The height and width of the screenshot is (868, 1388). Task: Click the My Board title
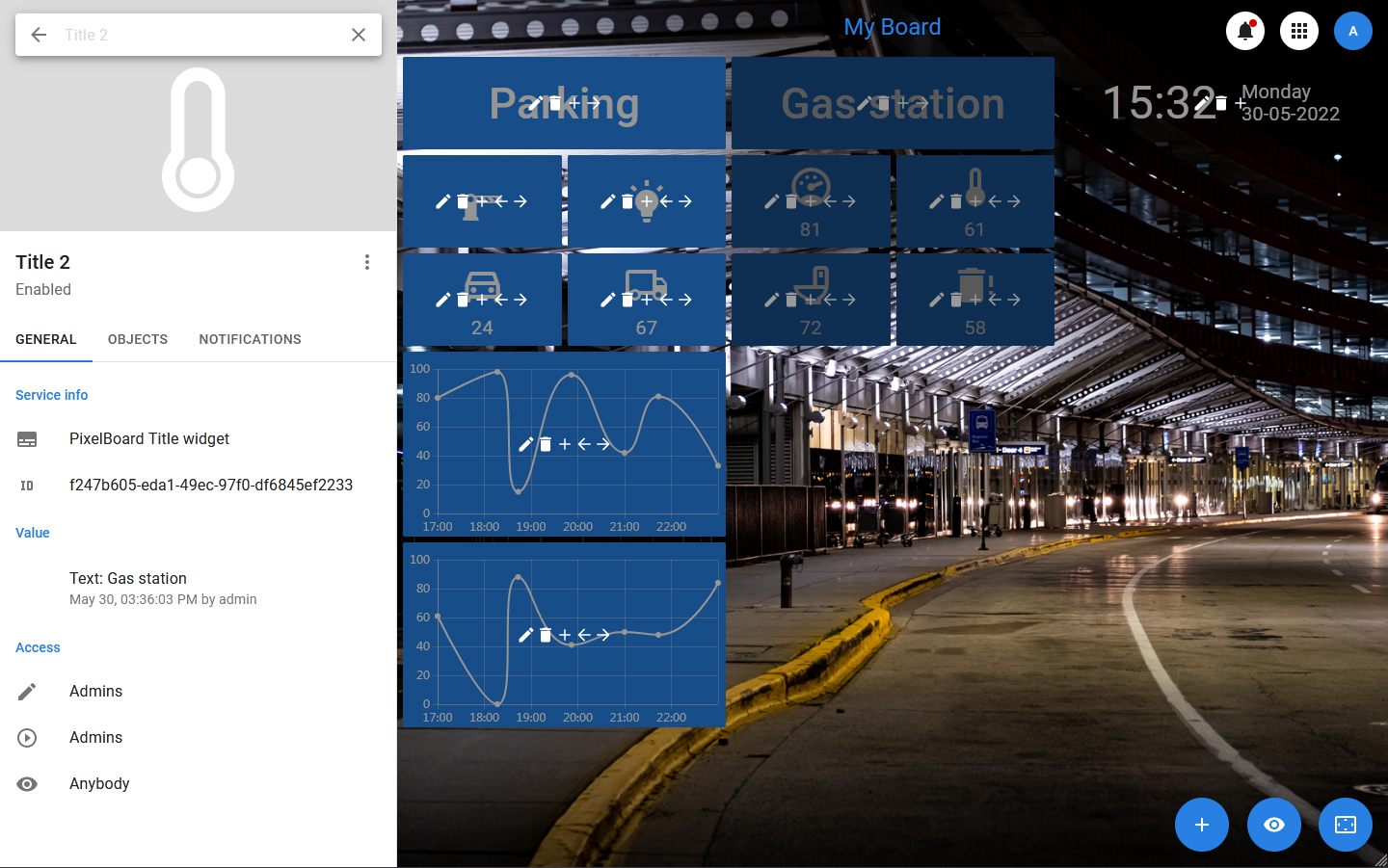pyautogui.click(x=892, y=27)
